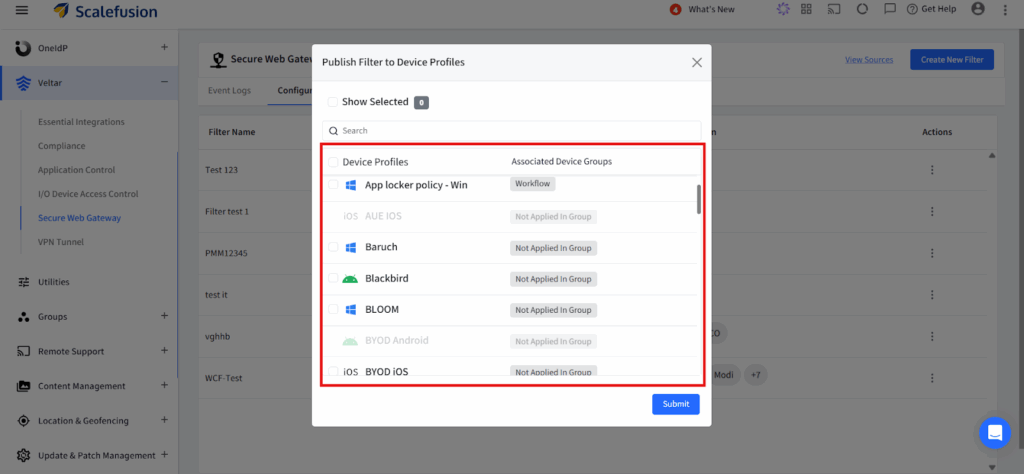Open I/O Device Access Control in sidebar
Screen dimensions: 1024x474
(88, 194)
